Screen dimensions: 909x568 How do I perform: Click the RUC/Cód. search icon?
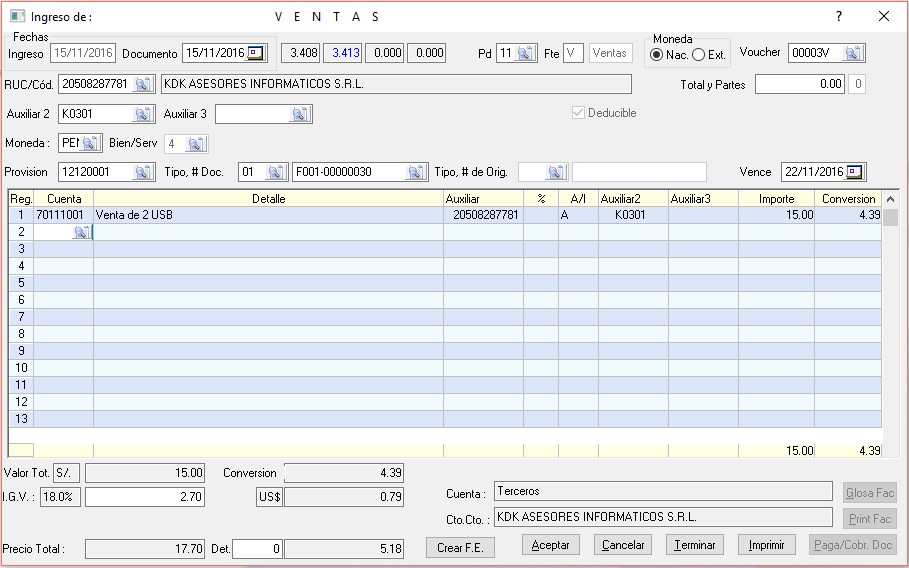coord(143,83)
